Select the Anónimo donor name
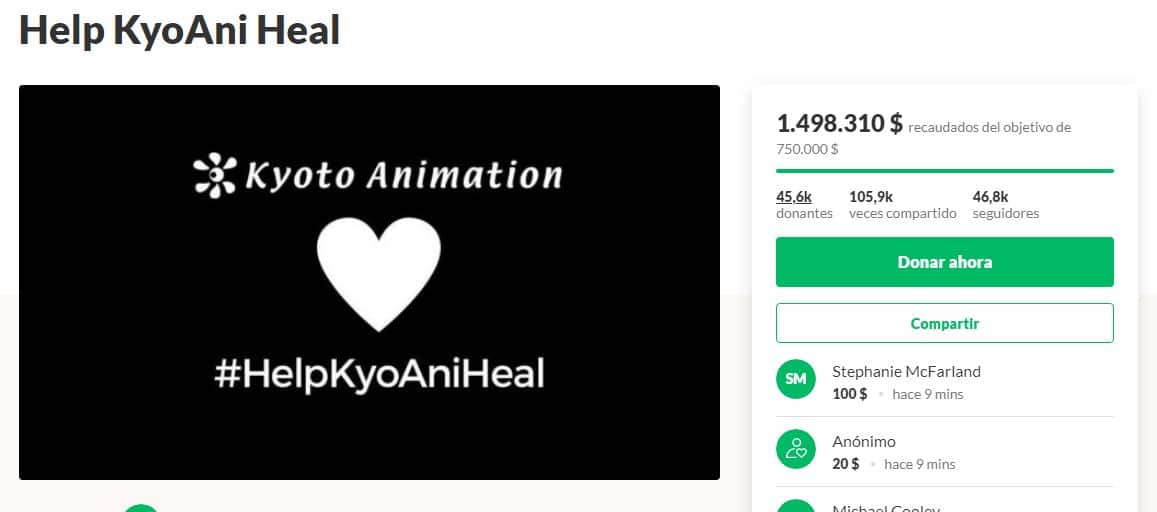This screenshot has width=1157, height=512. tap(864, 441)
